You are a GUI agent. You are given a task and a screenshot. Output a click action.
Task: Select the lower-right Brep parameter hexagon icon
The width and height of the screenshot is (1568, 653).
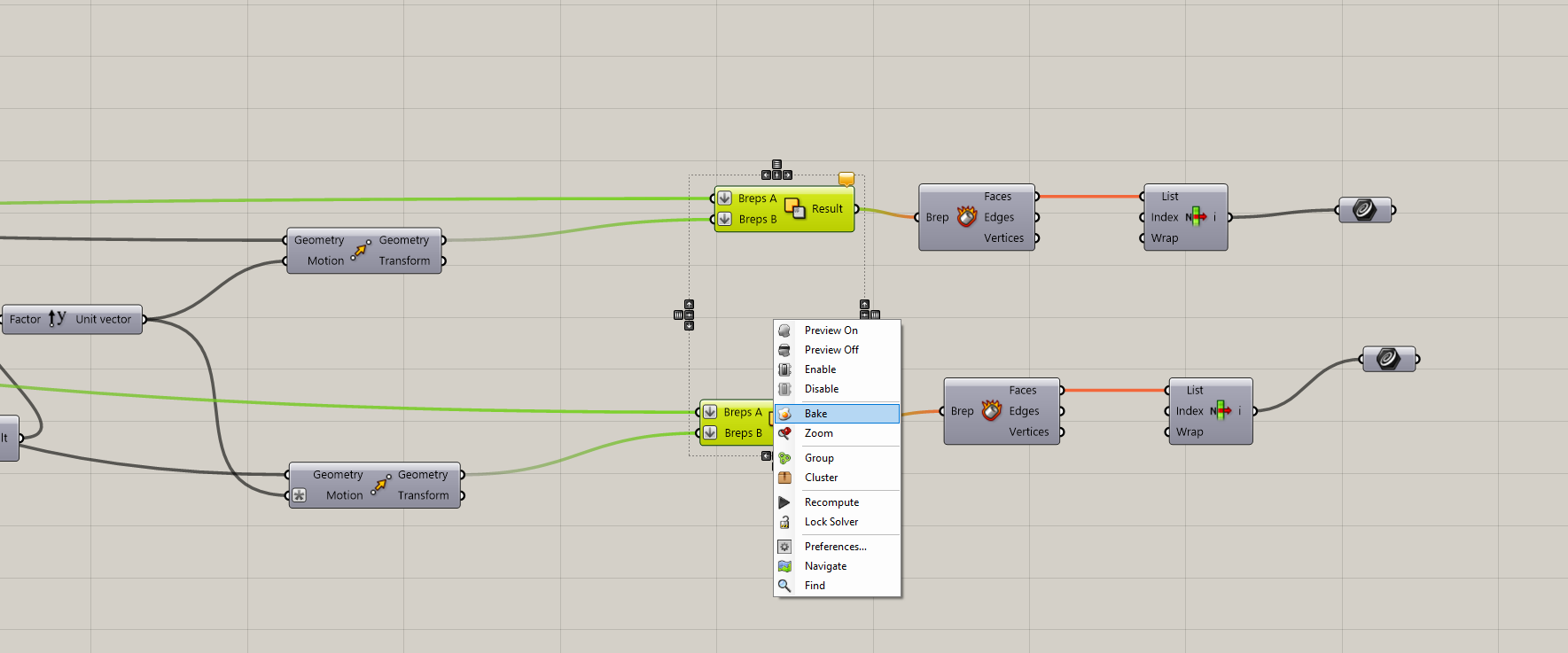point(1389,359)
